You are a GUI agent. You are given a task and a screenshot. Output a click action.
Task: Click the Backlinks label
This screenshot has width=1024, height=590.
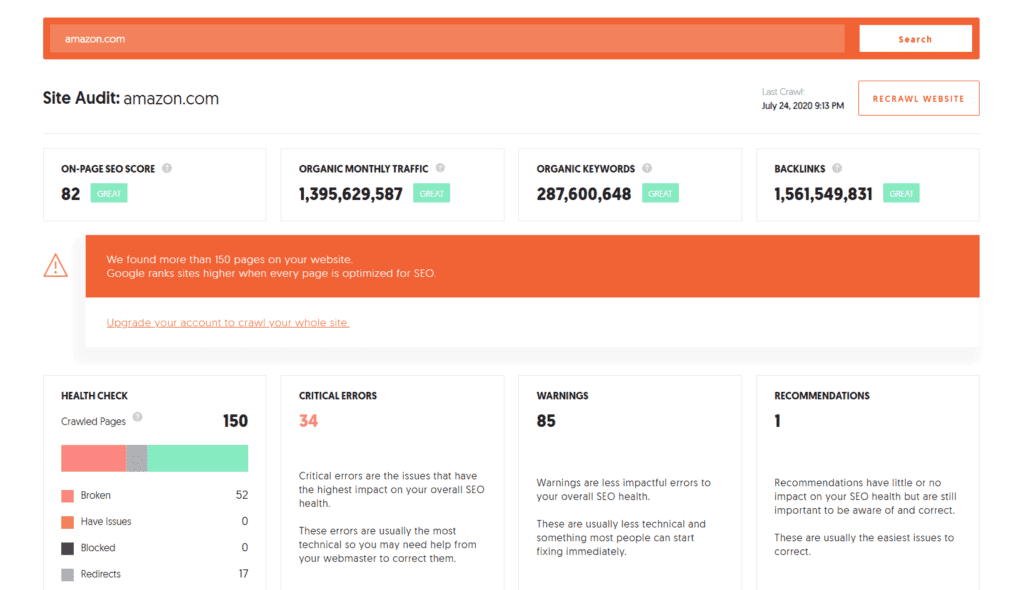click(799, 169)
